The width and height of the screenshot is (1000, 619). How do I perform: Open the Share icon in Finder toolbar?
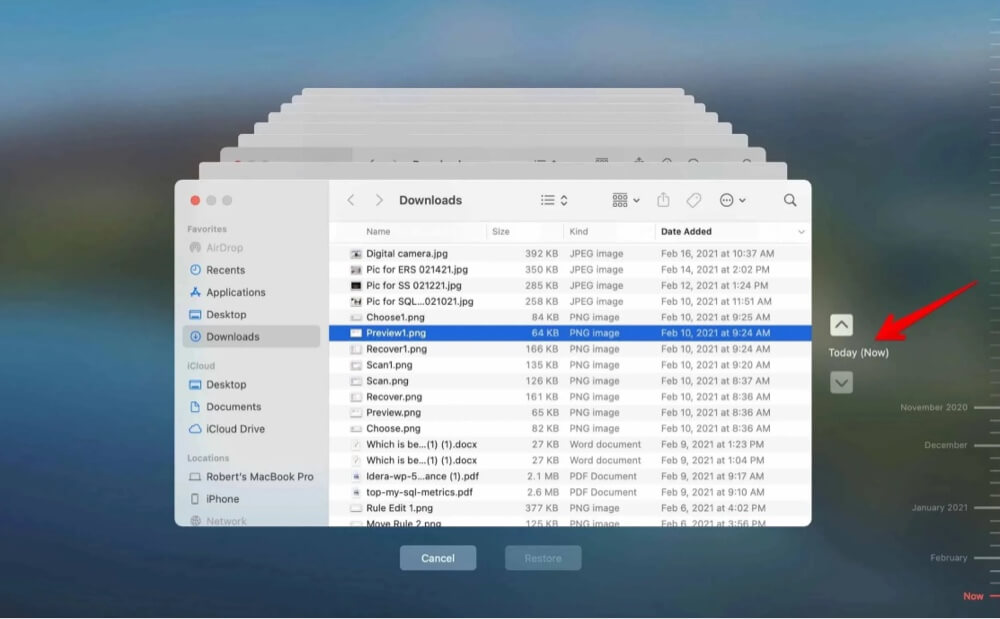pyautogui.click(x=664, y=200)
